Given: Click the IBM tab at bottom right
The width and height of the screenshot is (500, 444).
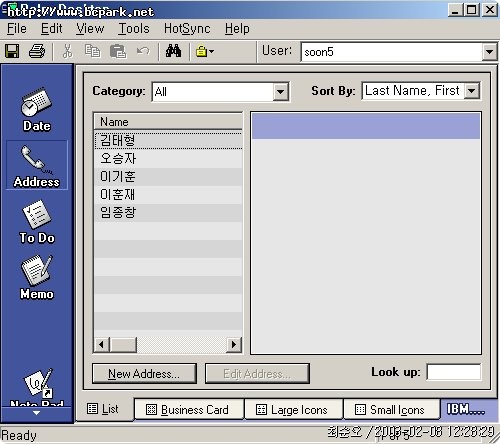Looking at the screenshot, I should click(x=465, y=409).
